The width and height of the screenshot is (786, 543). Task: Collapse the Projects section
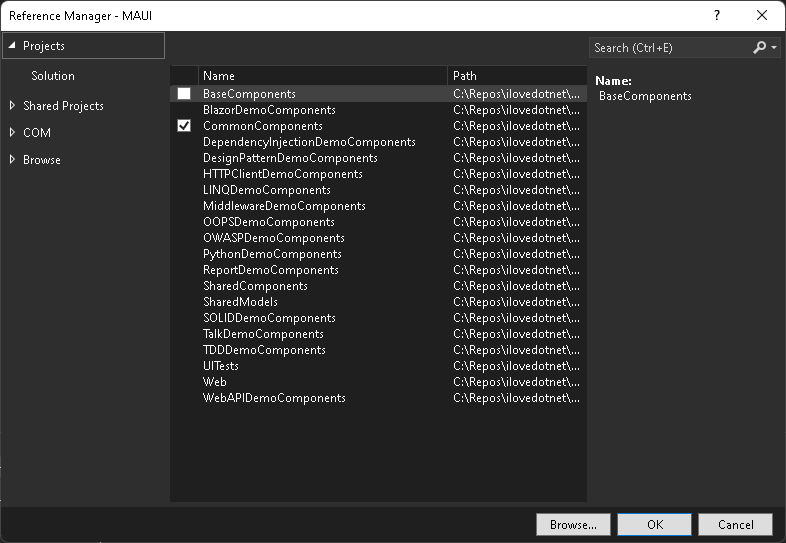(x=12, y=46)
